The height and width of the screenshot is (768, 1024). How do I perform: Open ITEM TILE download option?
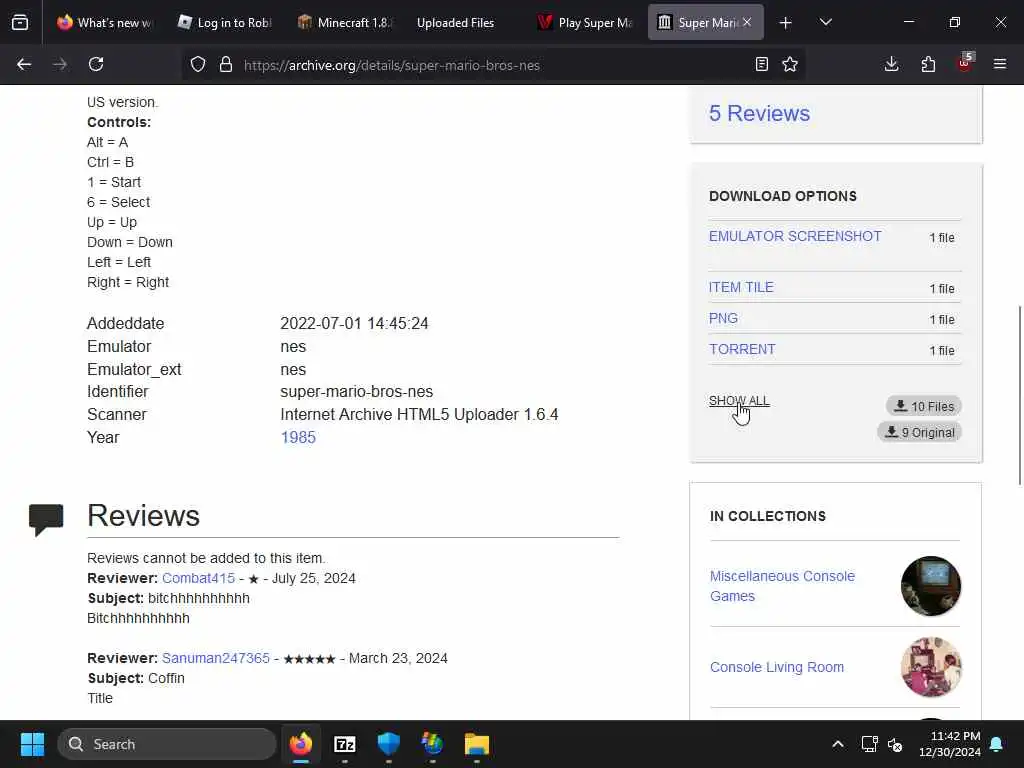pos(741,287)
